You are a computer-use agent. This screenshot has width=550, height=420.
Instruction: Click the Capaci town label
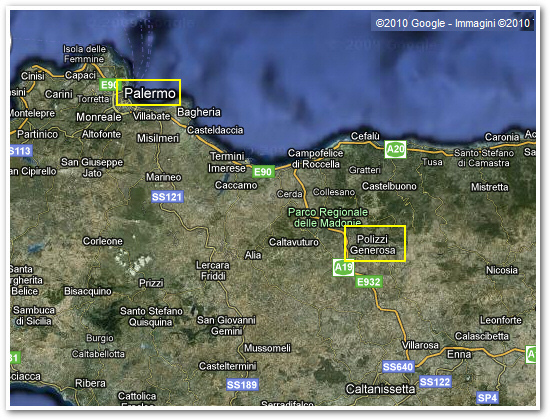(x=80, y=75)
